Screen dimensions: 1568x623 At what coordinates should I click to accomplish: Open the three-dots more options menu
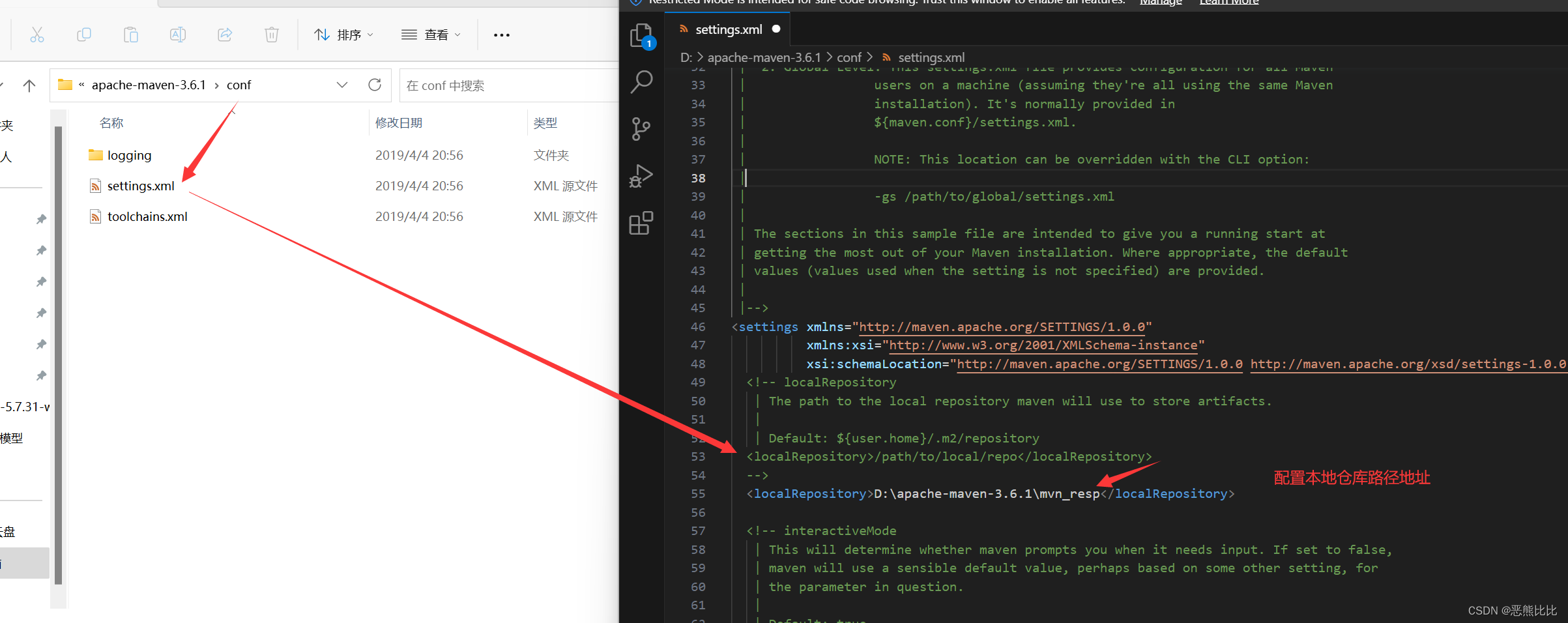[x=502, y=35]
